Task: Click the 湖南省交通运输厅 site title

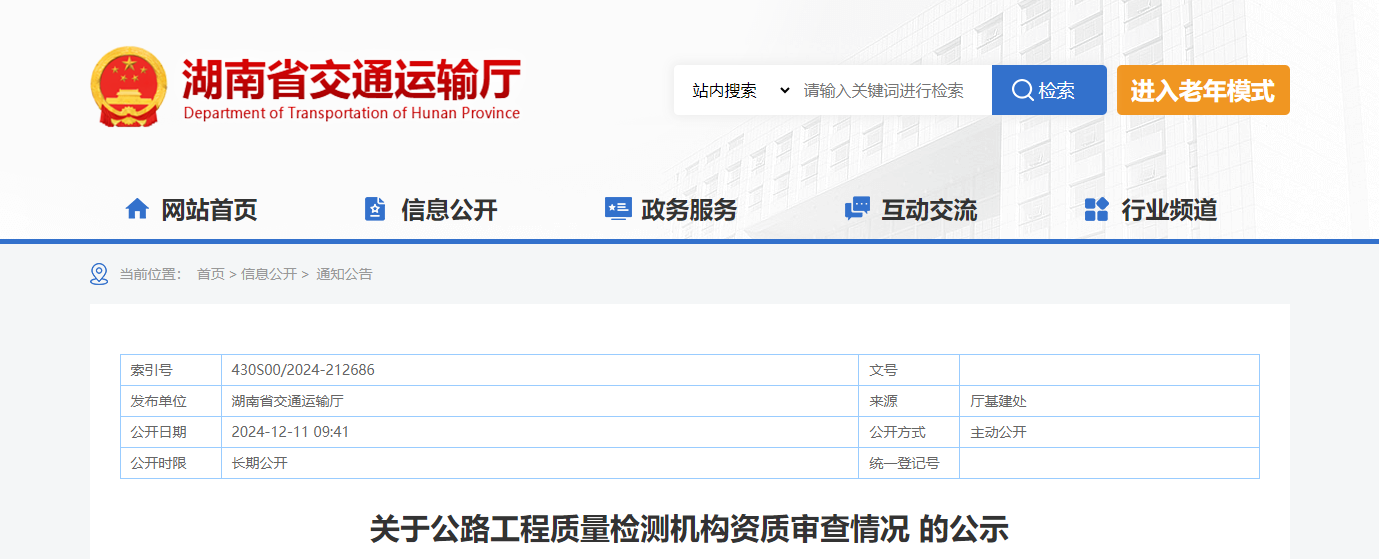Action: (351, 80)
